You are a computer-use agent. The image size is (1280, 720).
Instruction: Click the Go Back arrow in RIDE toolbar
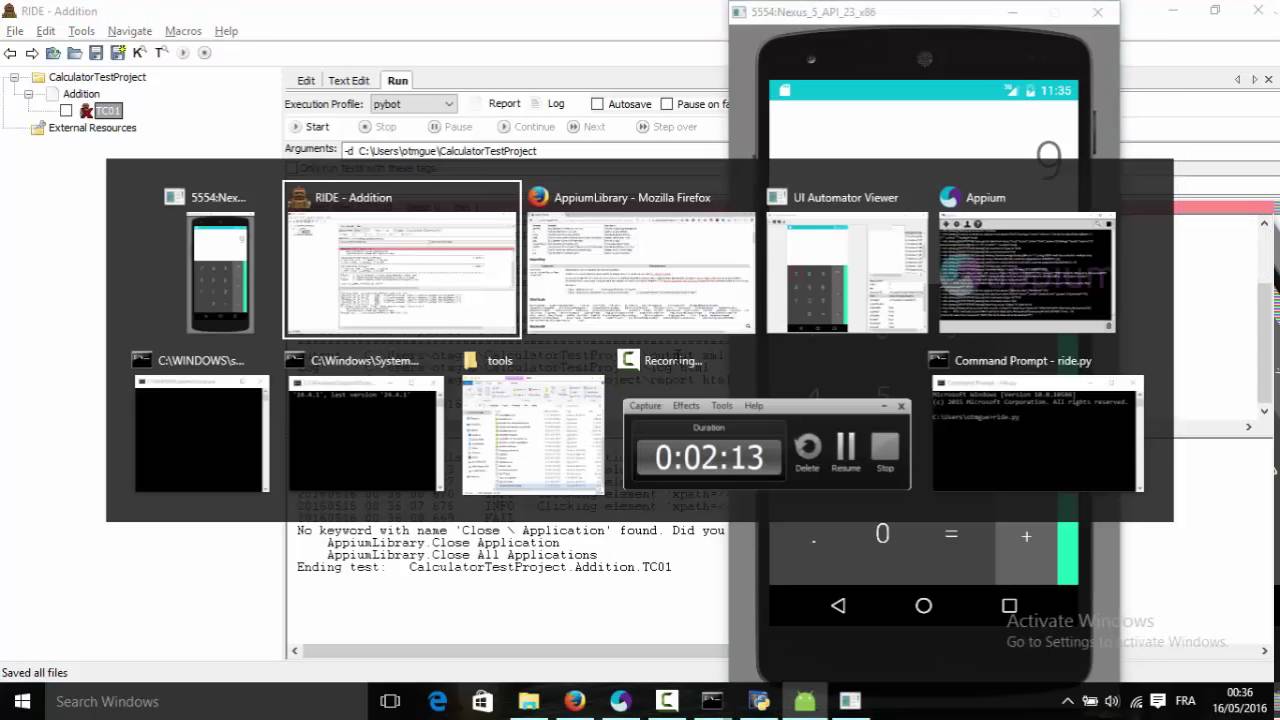click(10, 53)
